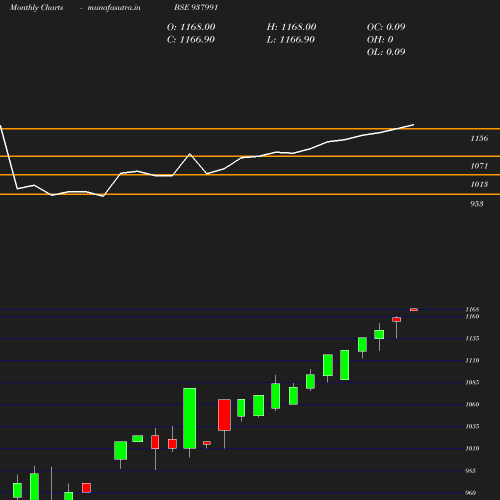Click the 'Monthly Charts' title text

36,7
